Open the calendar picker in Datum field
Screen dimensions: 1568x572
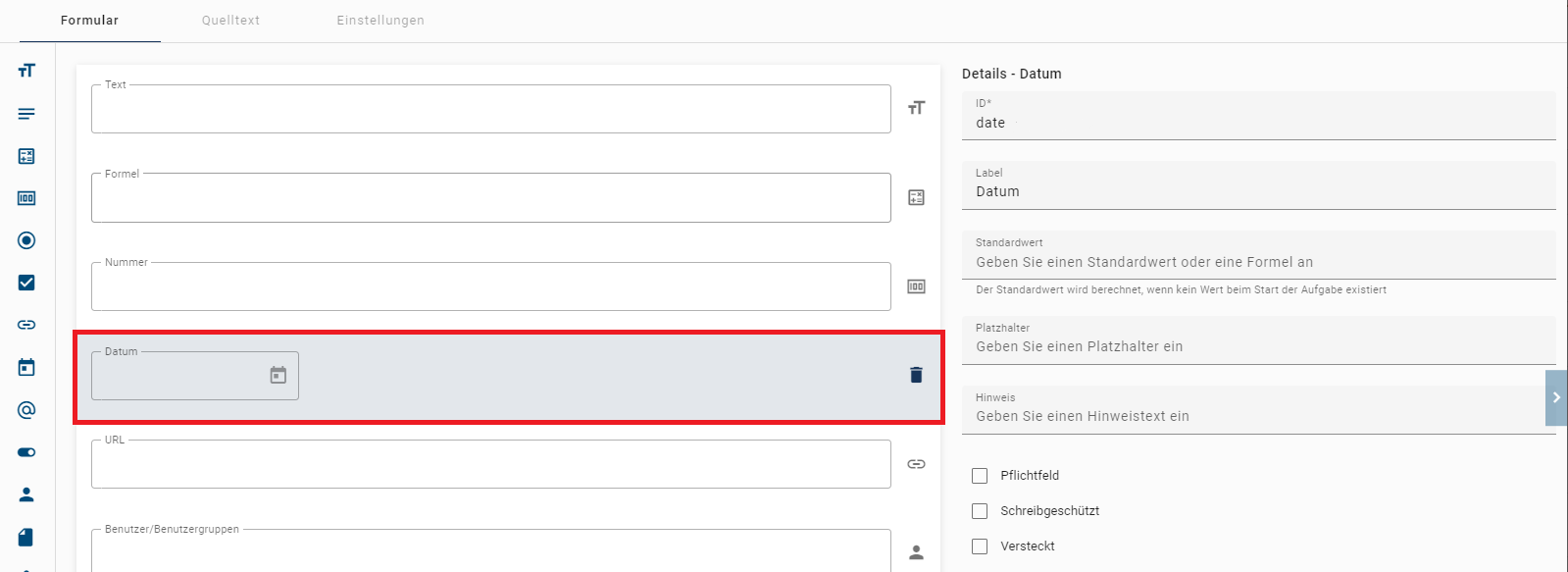click(278, 376)
